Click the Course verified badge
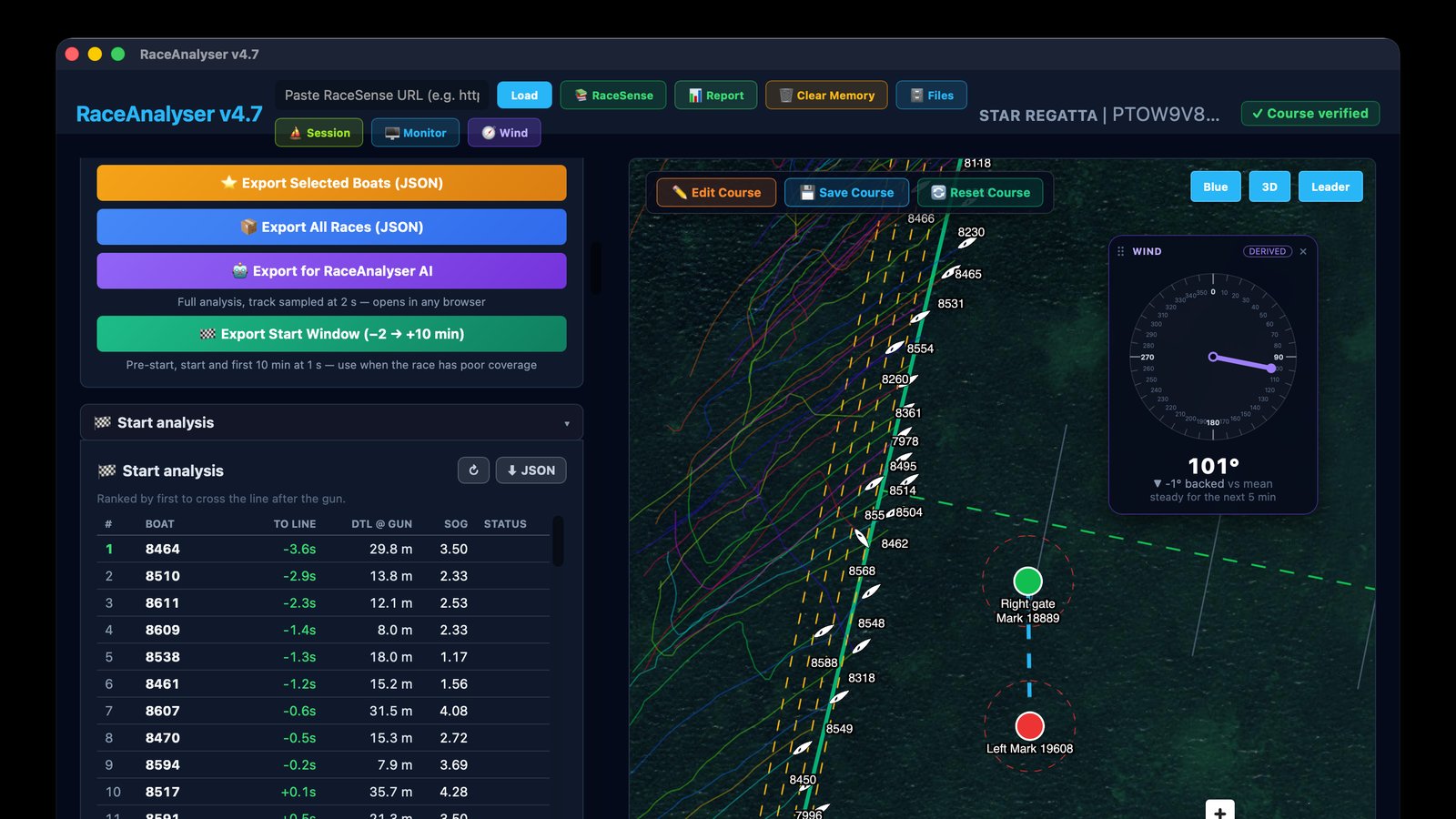The image size is (1456, 819). (1310, 114)
